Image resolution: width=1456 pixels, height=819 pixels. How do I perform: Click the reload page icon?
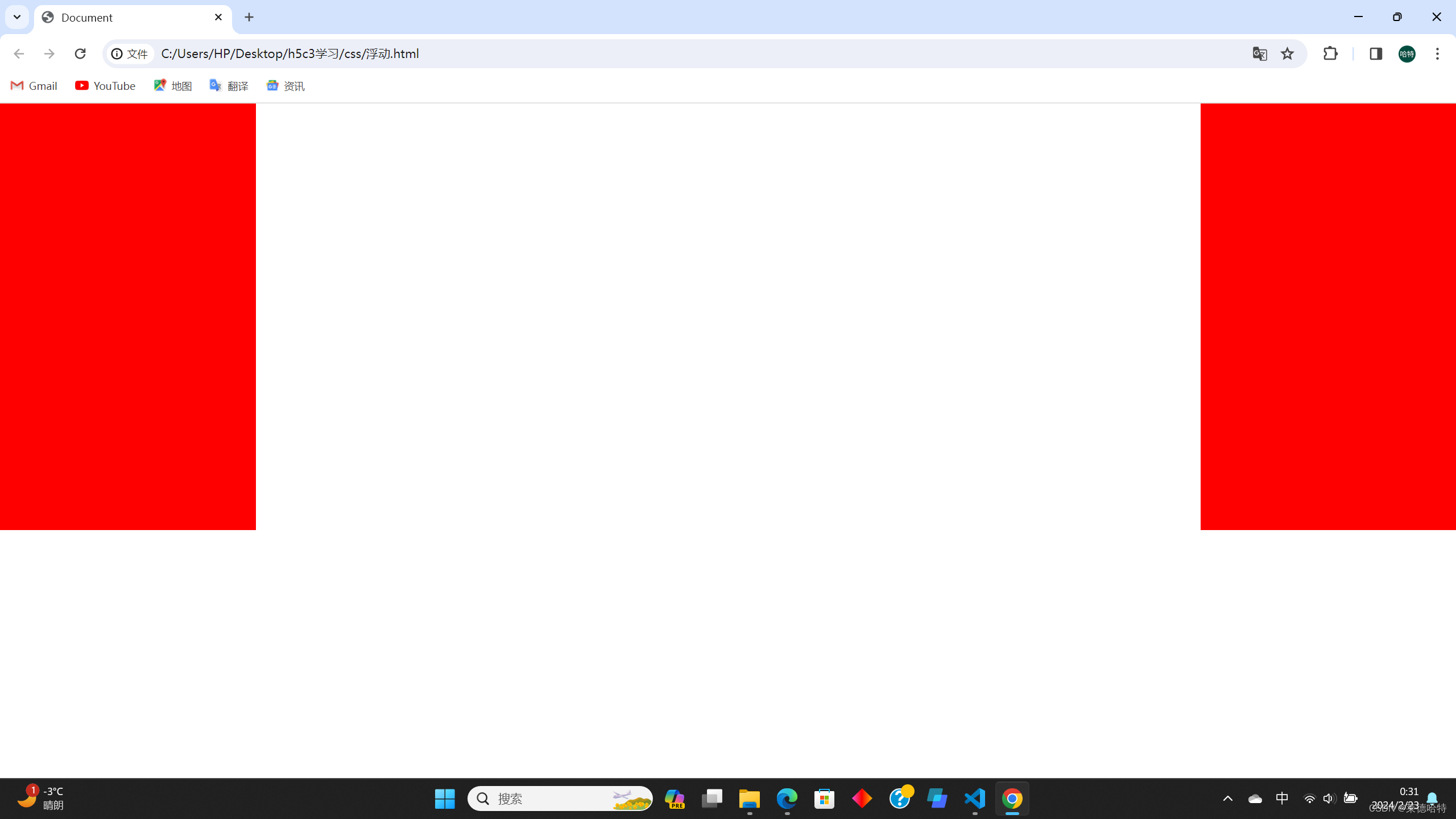click(x=80, y=53)
